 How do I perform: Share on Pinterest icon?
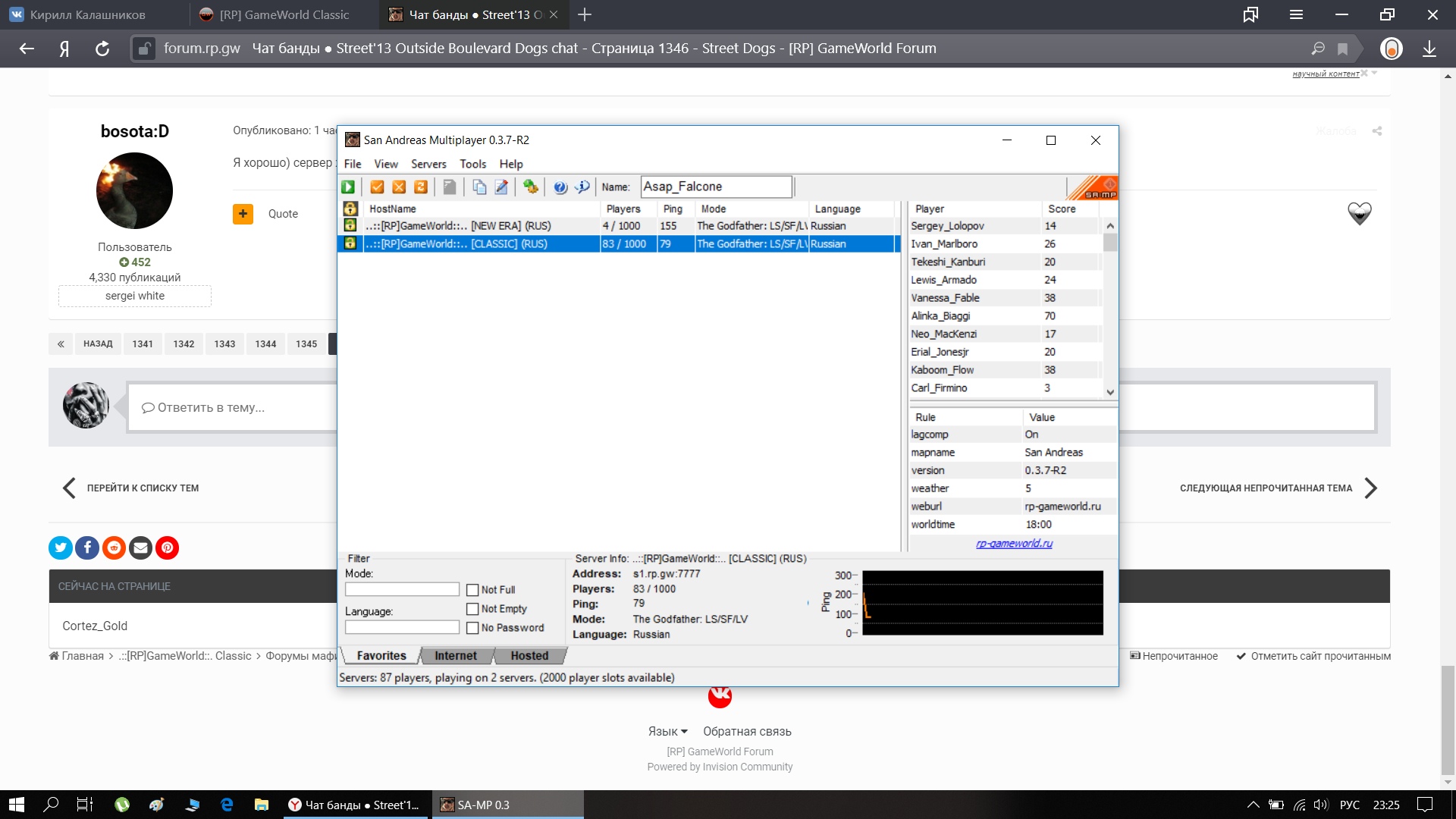click(167, 548)
